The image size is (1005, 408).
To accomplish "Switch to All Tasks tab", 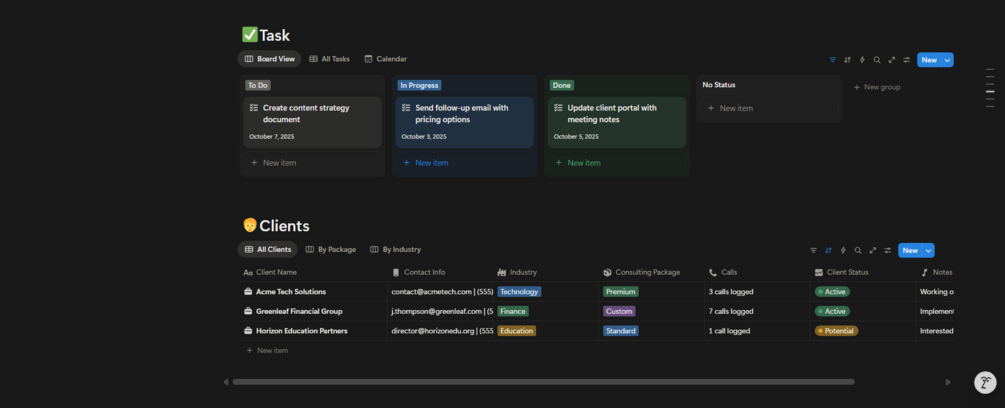I will pos(329,59).
